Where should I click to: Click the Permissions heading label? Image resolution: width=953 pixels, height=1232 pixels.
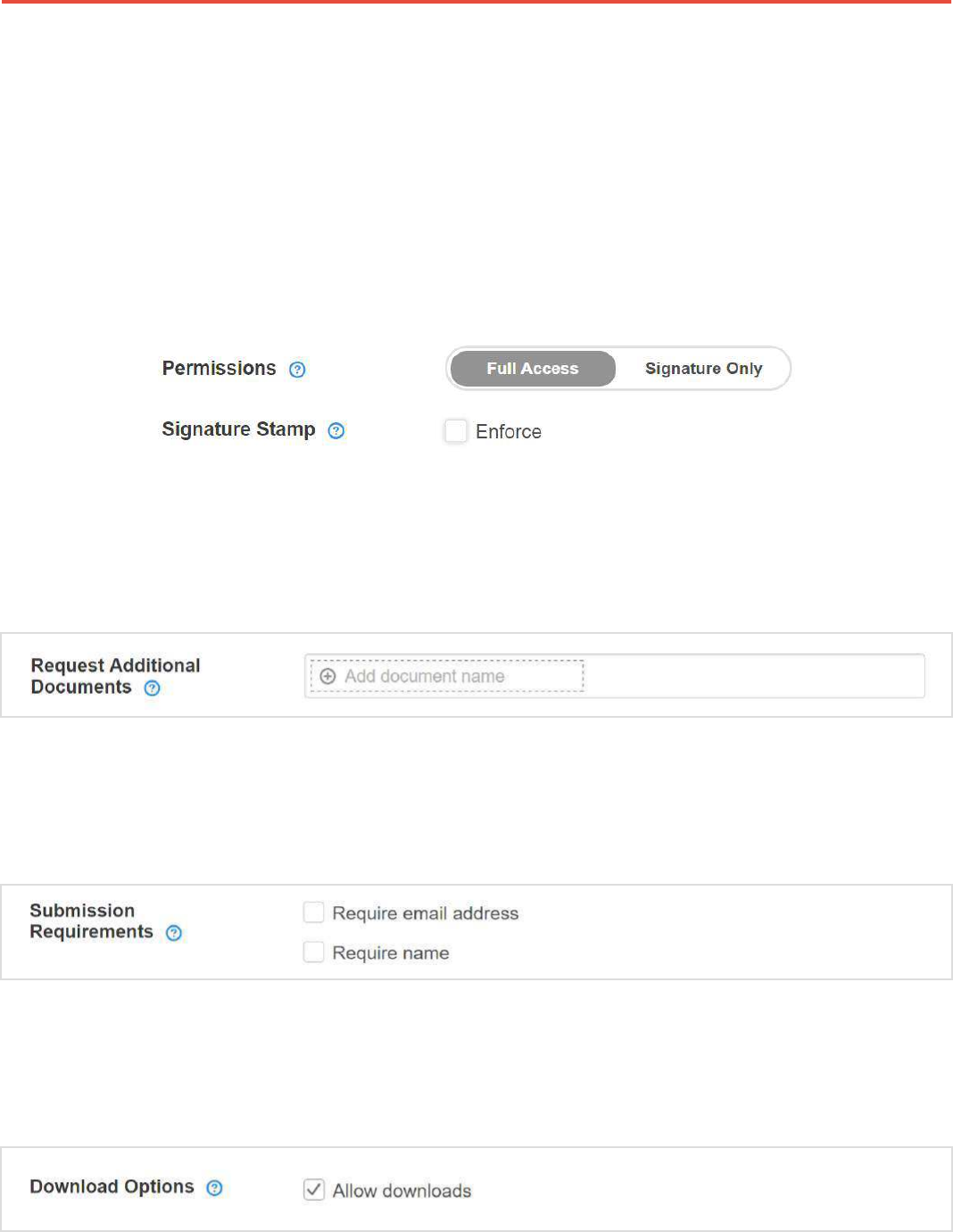219,369
